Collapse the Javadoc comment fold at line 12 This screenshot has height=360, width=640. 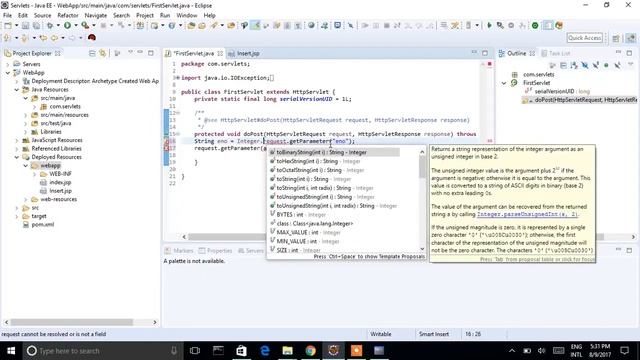[178, 112]
